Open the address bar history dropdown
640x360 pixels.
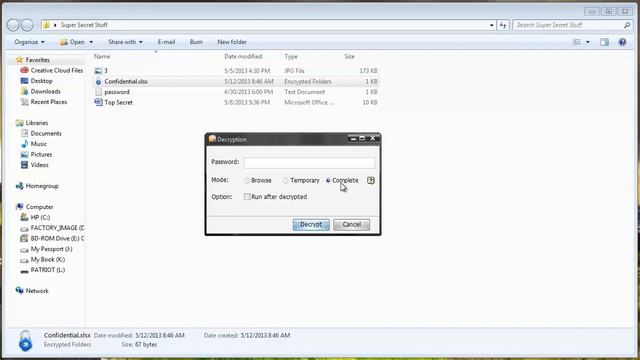[x=491, y=25]
